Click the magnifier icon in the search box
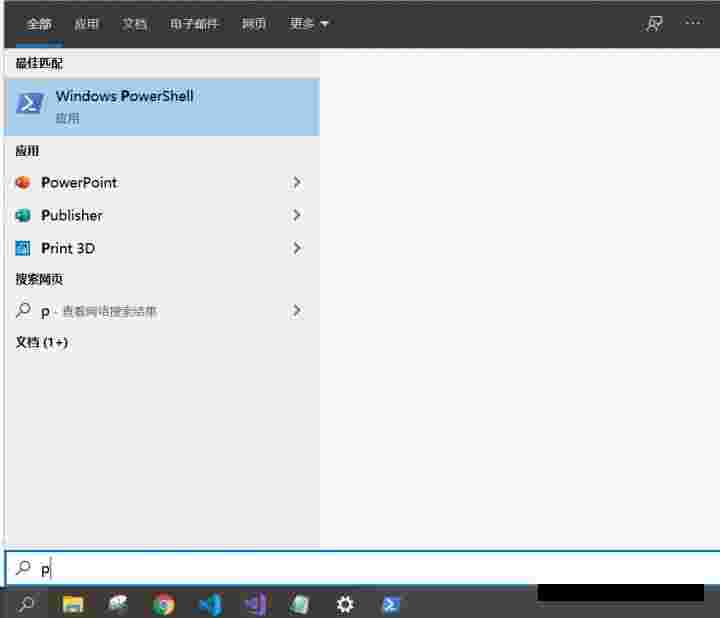This screenshot has height=618, width=720. pos(23,568)
